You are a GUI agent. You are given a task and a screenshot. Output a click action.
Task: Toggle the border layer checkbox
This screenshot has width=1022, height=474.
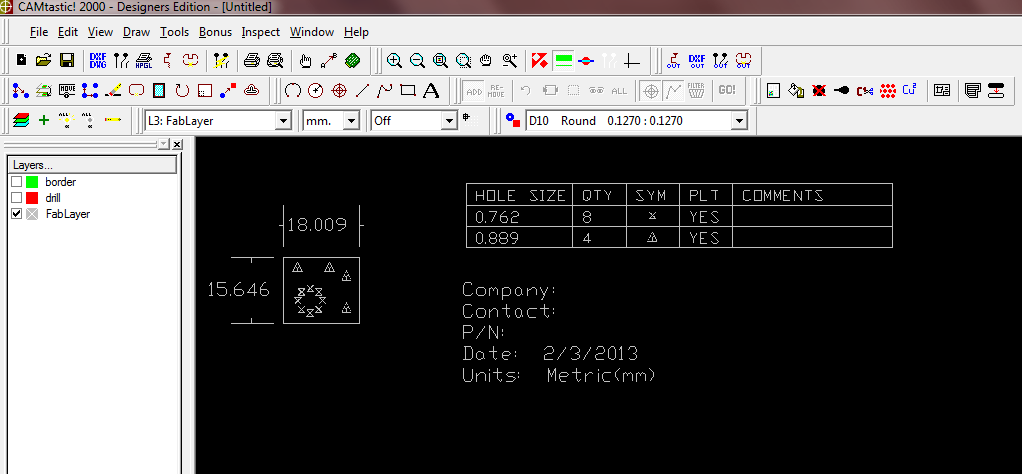pos(17,182)
